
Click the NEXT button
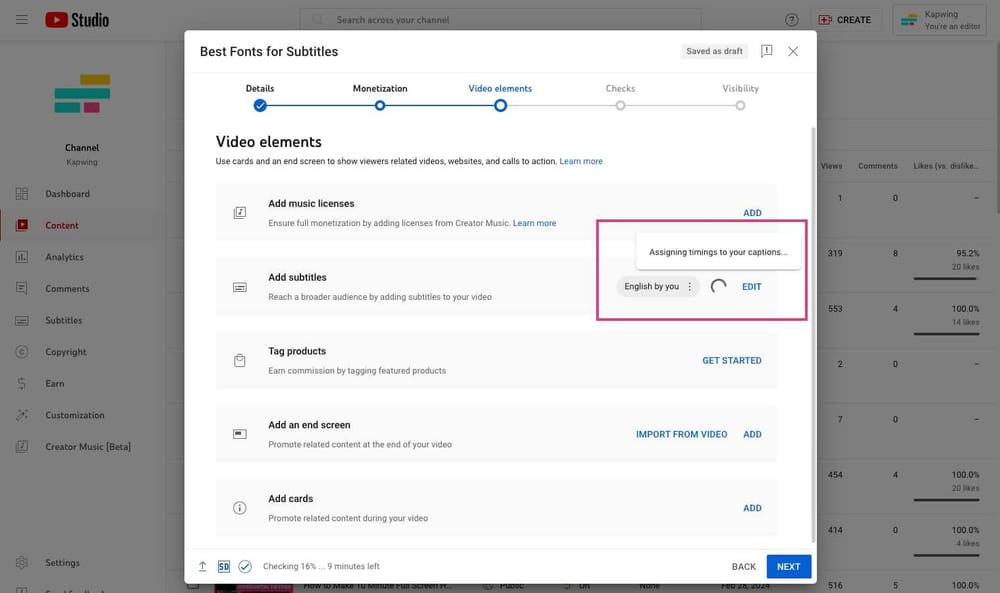coord(788,565)
